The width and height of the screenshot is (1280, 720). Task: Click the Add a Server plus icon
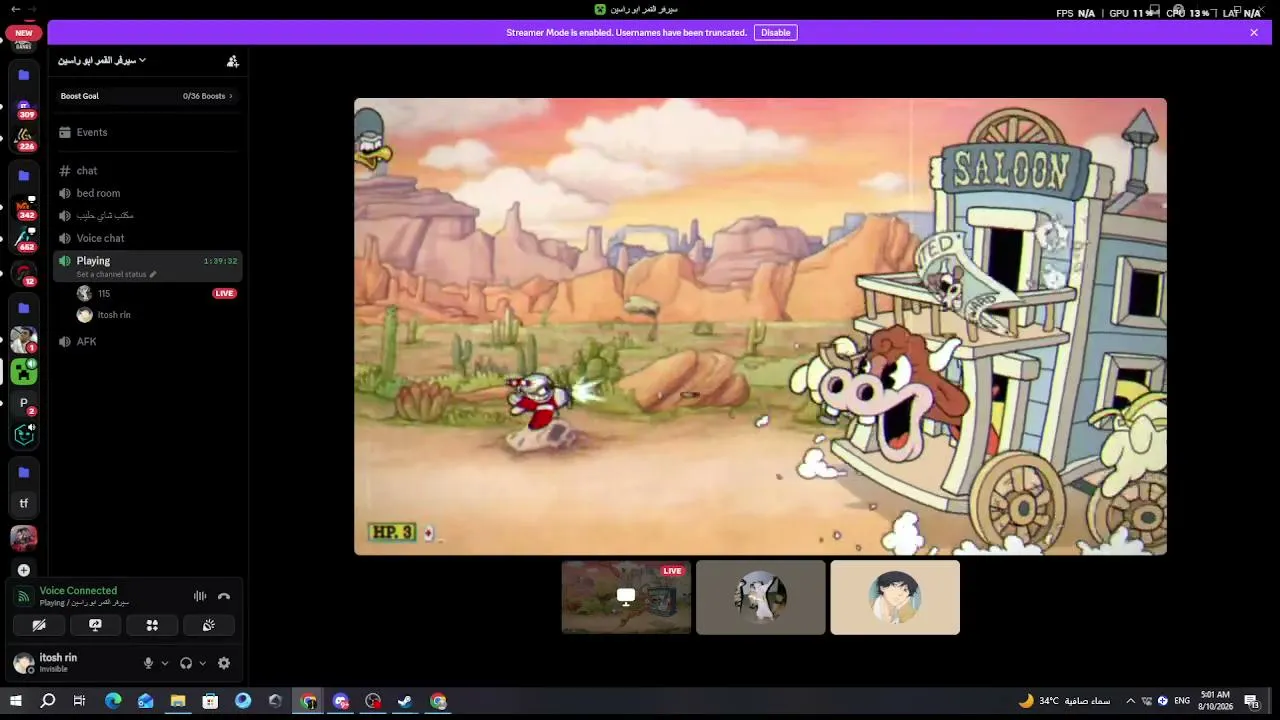click(24, 570)
